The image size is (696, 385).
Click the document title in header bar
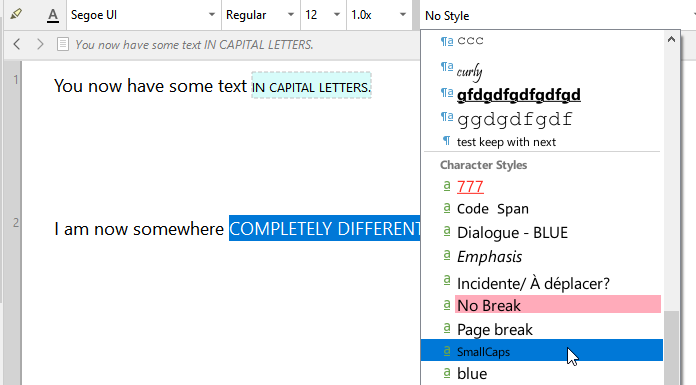pyautogui.click(x=194, y=44)
